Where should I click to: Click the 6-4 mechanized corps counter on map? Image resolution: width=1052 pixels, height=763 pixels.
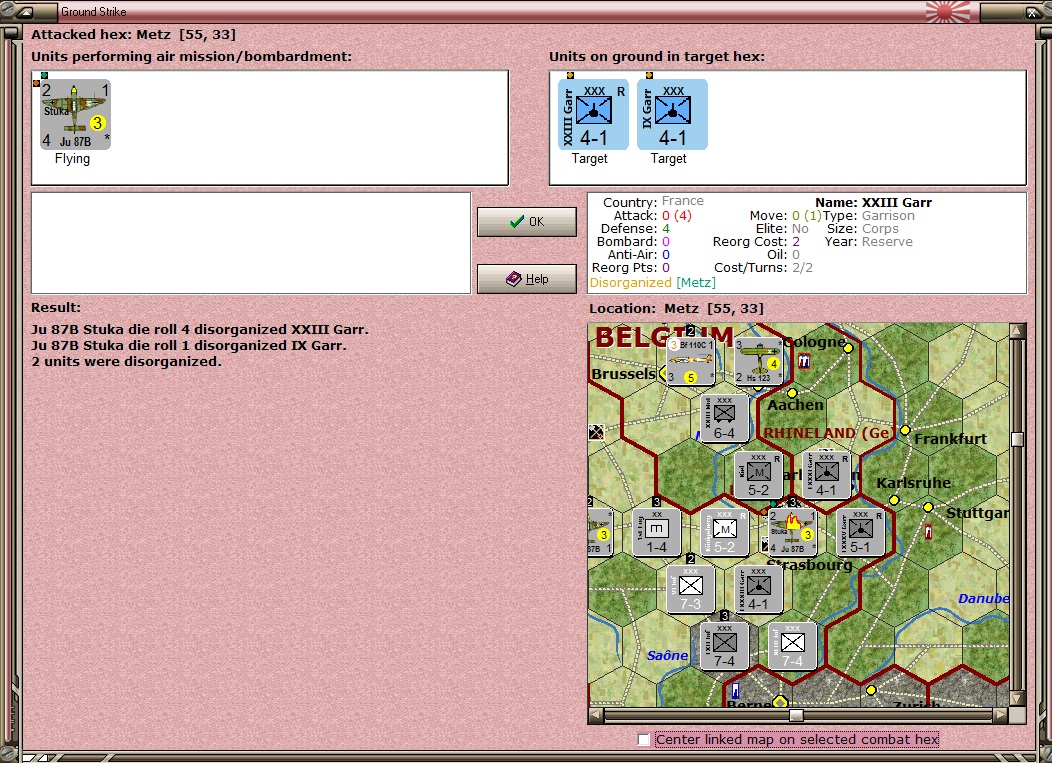[725, 418]
